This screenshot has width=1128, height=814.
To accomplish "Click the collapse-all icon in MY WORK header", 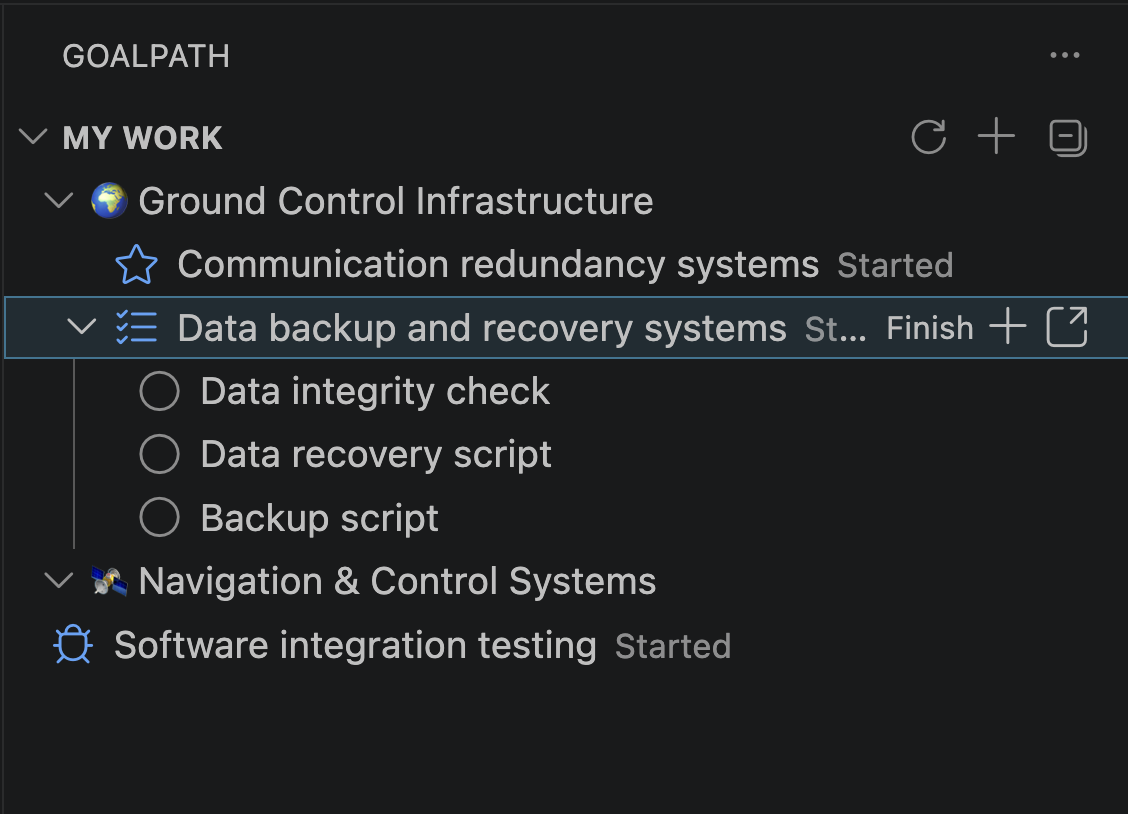I will [1067, 139].
